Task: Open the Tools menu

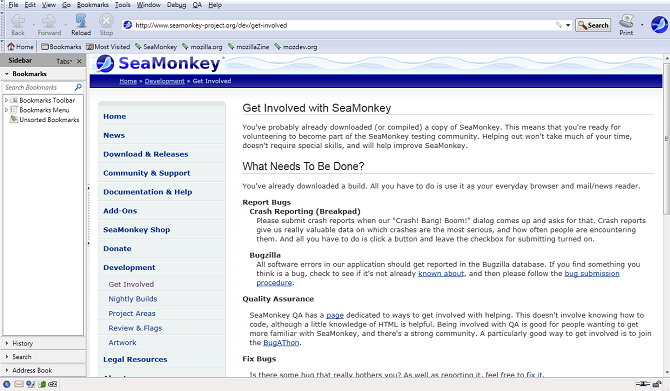Action: click(x=122, y=5)
